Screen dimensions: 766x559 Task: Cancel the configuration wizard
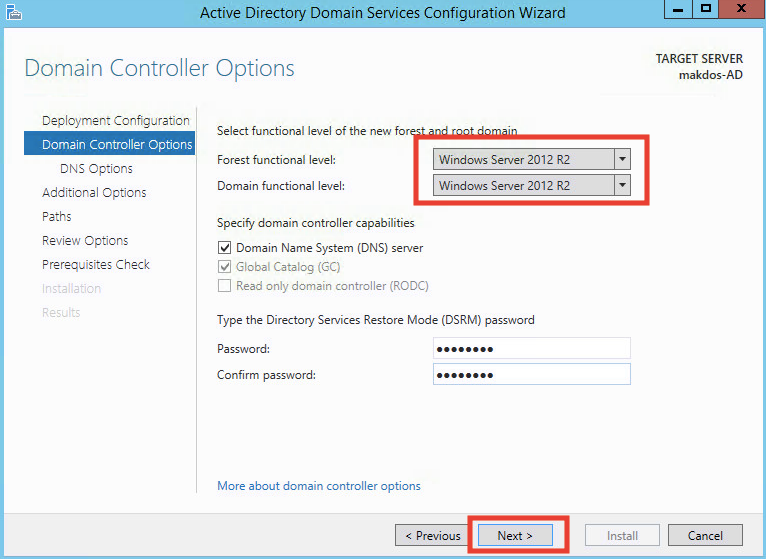[705, 536]
